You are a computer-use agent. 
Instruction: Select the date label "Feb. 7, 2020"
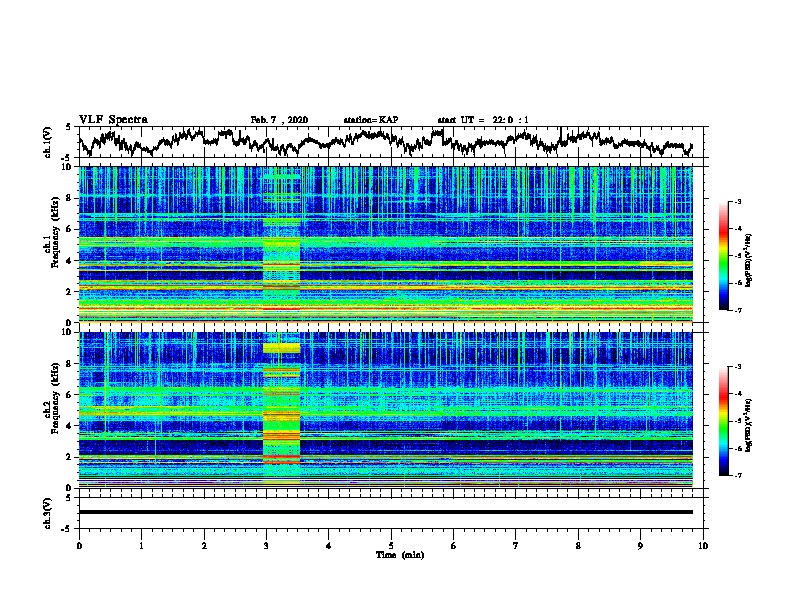pos(279,120)
